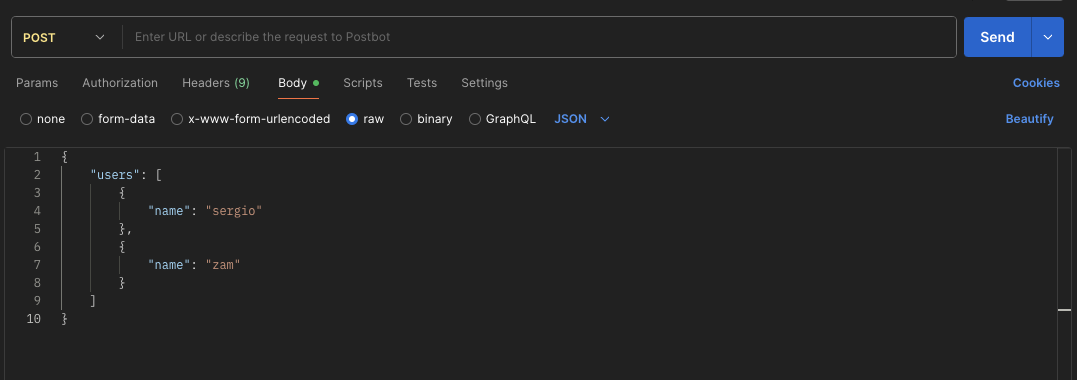Image resolution: width=1077 pixels, height=380 pixels.
Task: Click the editor vertical scrollbar
Action: 1064,264
